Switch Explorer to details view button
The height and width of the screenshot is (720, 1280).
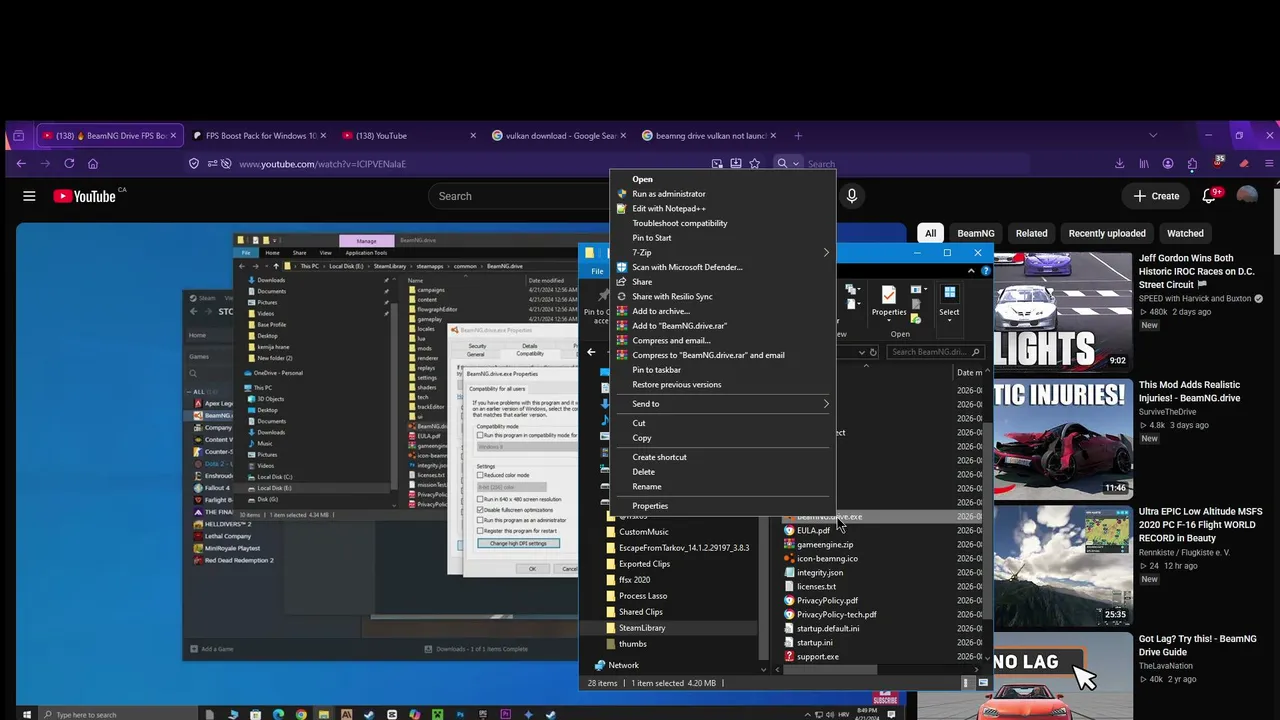(x=966, y=683)
